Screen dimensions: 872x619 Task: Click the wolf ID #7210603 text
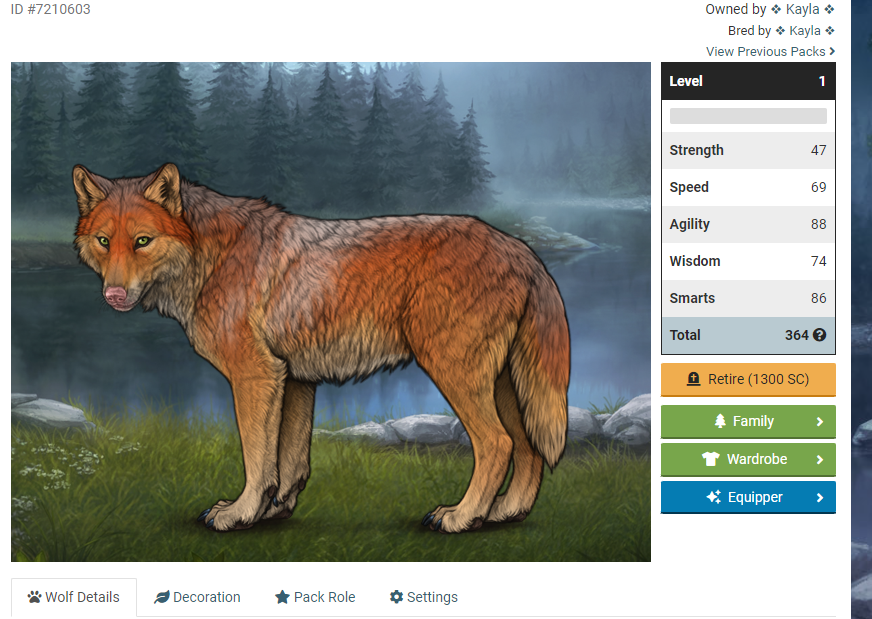tap(51, 9)
